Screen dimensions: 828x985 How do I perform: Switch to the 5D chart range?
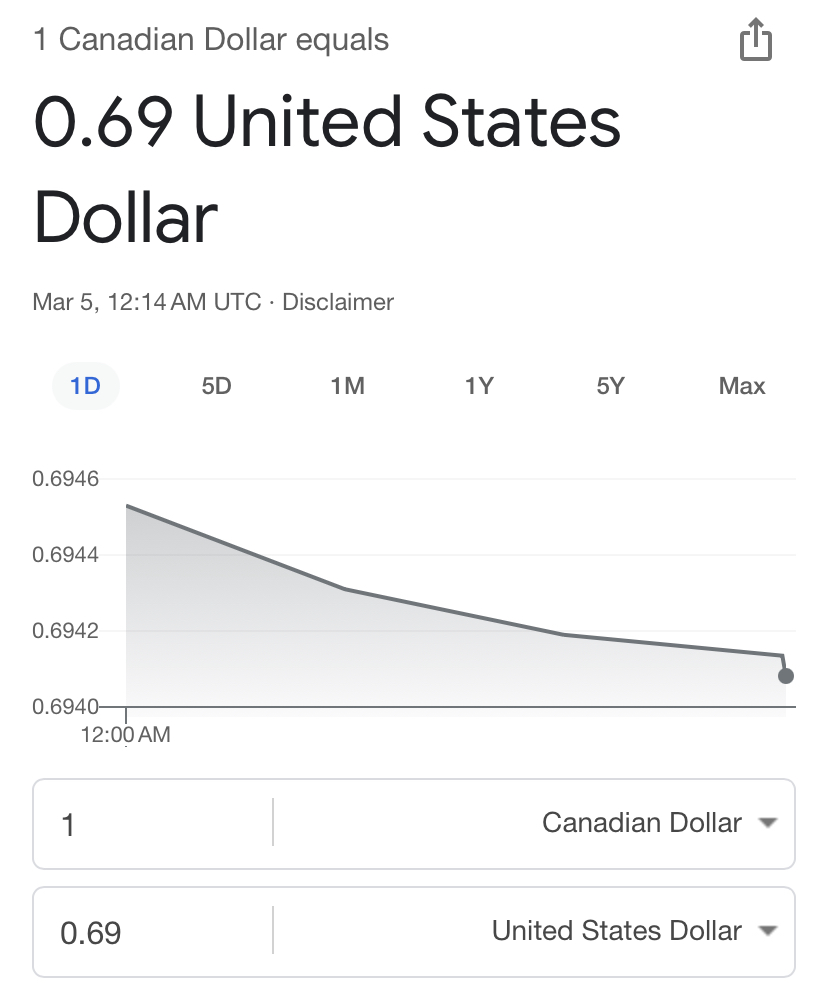click(216, 386)
